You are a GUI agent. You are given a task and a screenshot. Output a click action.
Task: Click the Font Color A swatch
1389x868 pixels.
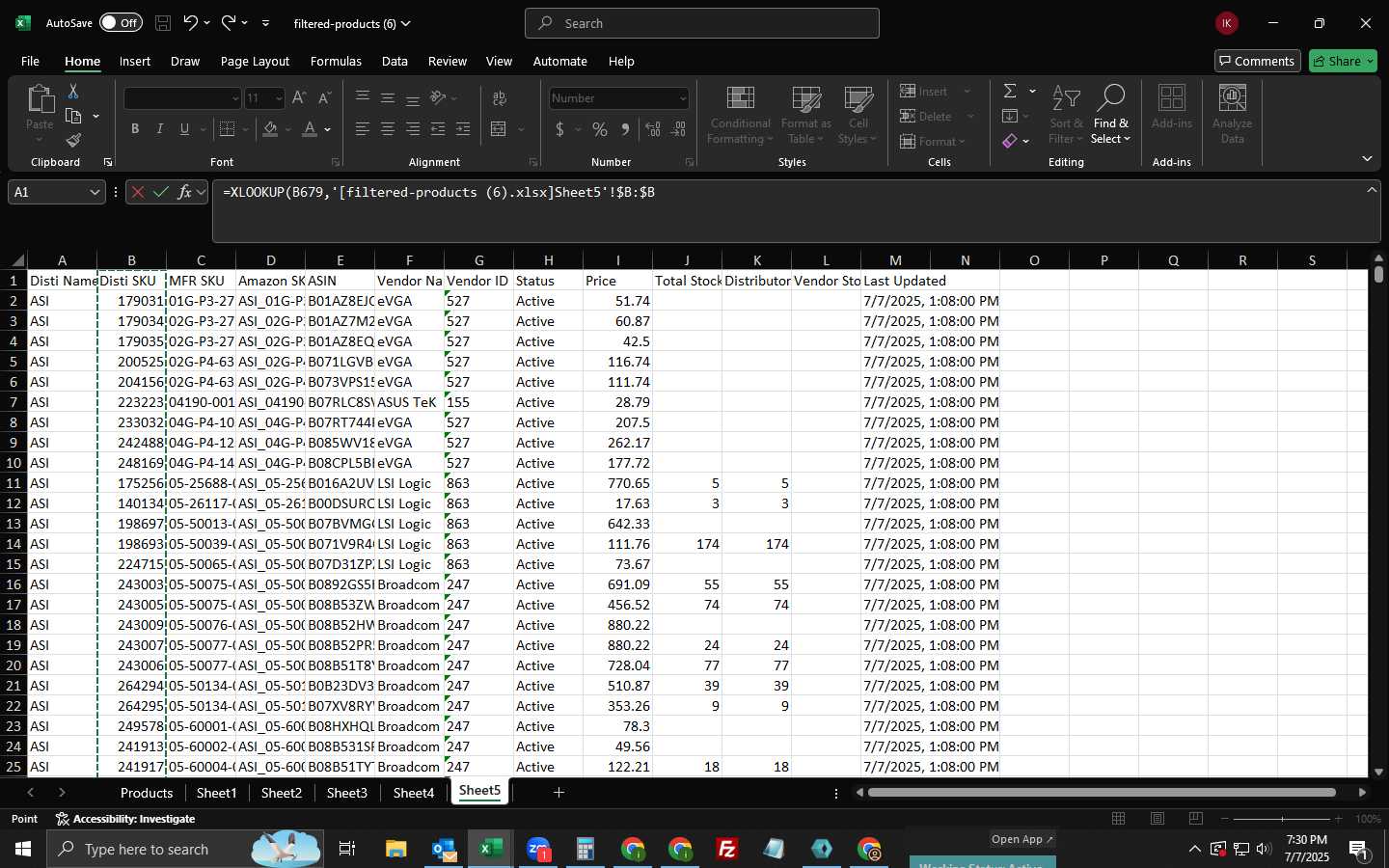(x=310, y=128)
